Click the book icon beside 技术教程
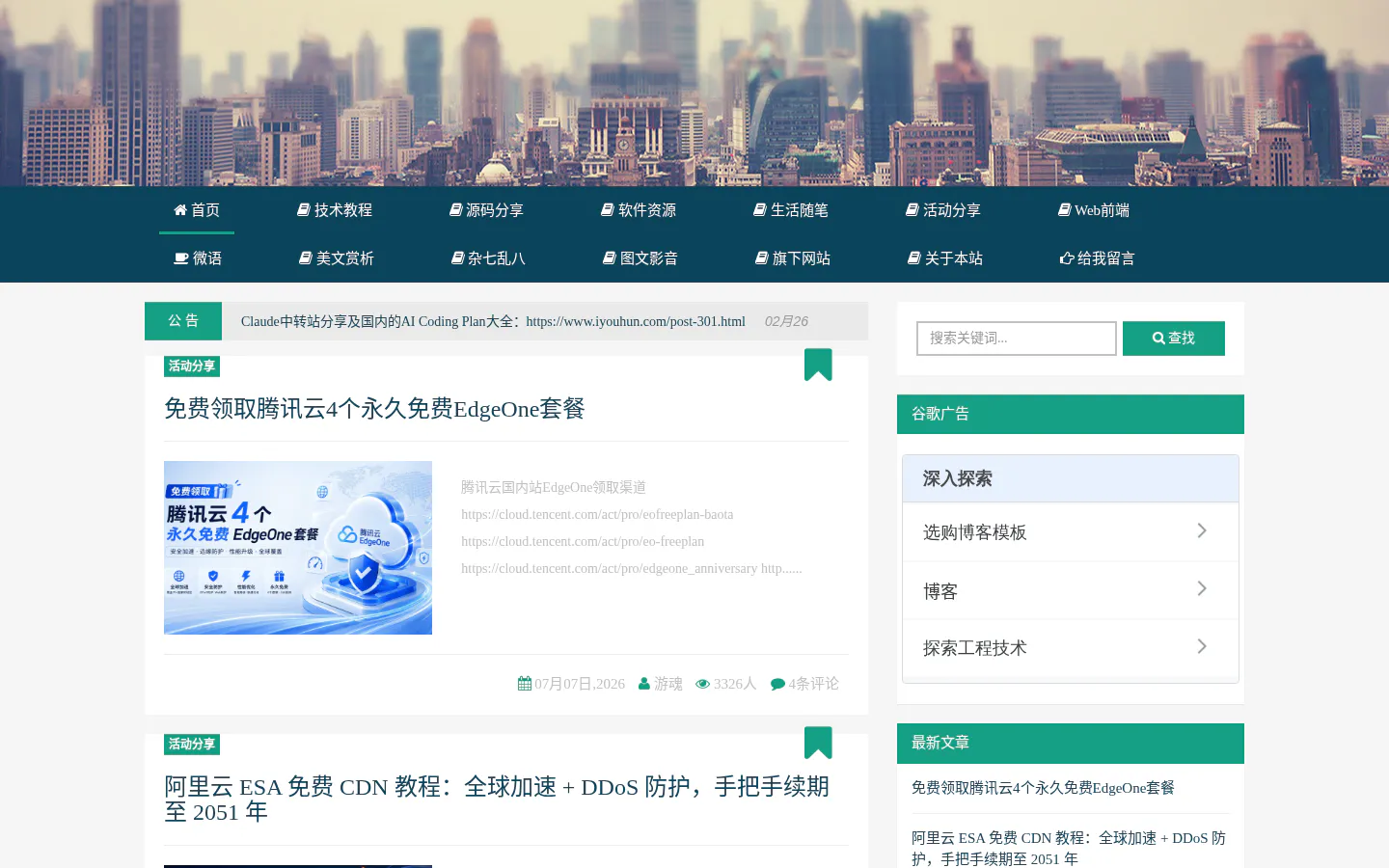The height and width of the screenshot is (868, 1389). 304,209
